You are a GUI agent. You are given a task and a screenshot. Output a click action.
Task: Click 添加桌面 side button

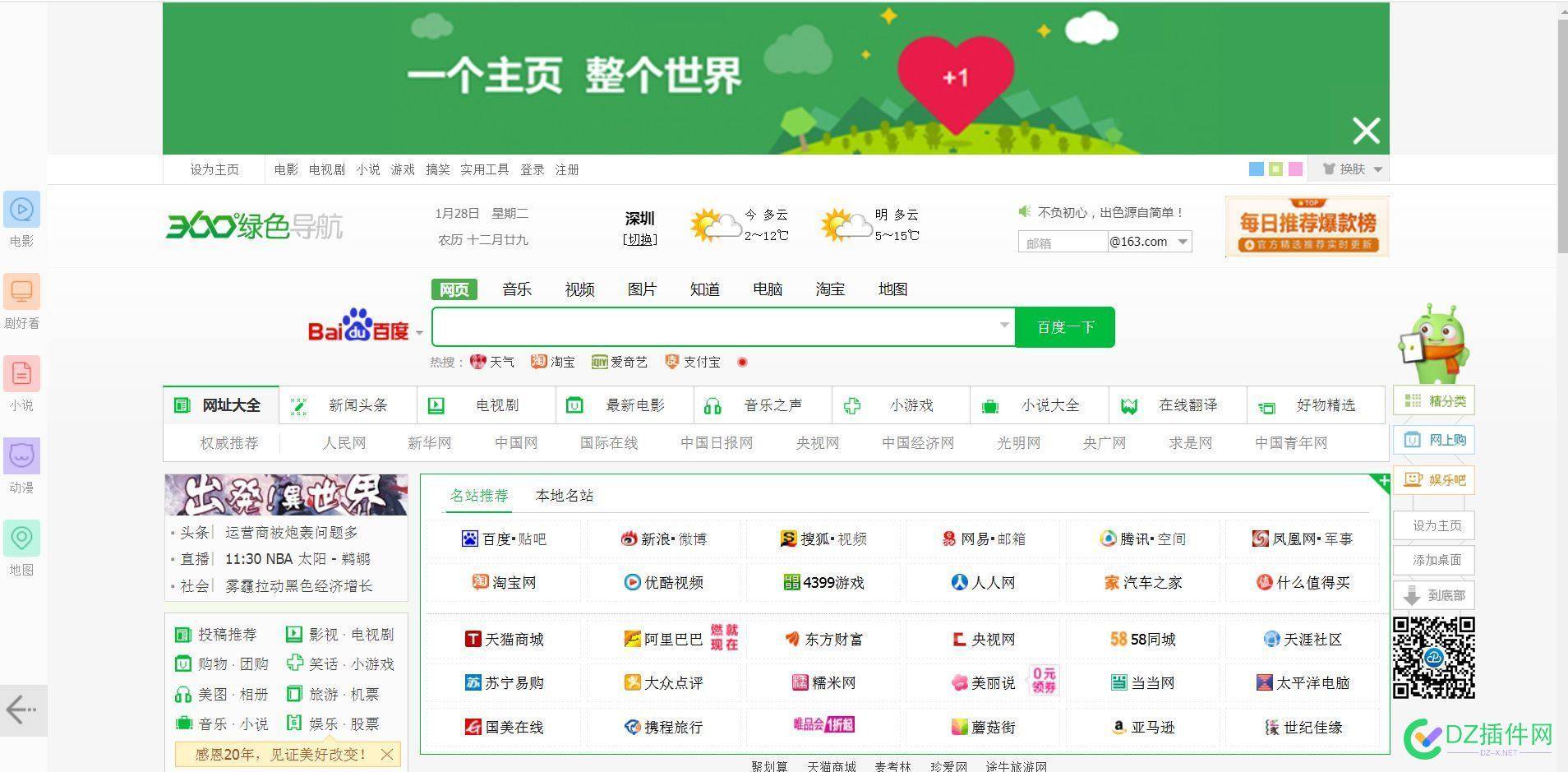(x=1434, y=560)
